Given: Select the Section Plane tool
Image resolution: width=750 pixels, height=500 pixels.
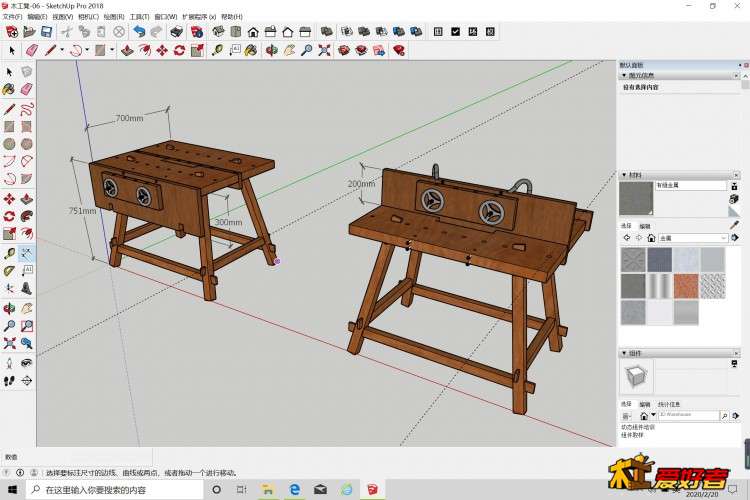Looking at the screenshot, I should coord(26,381).
